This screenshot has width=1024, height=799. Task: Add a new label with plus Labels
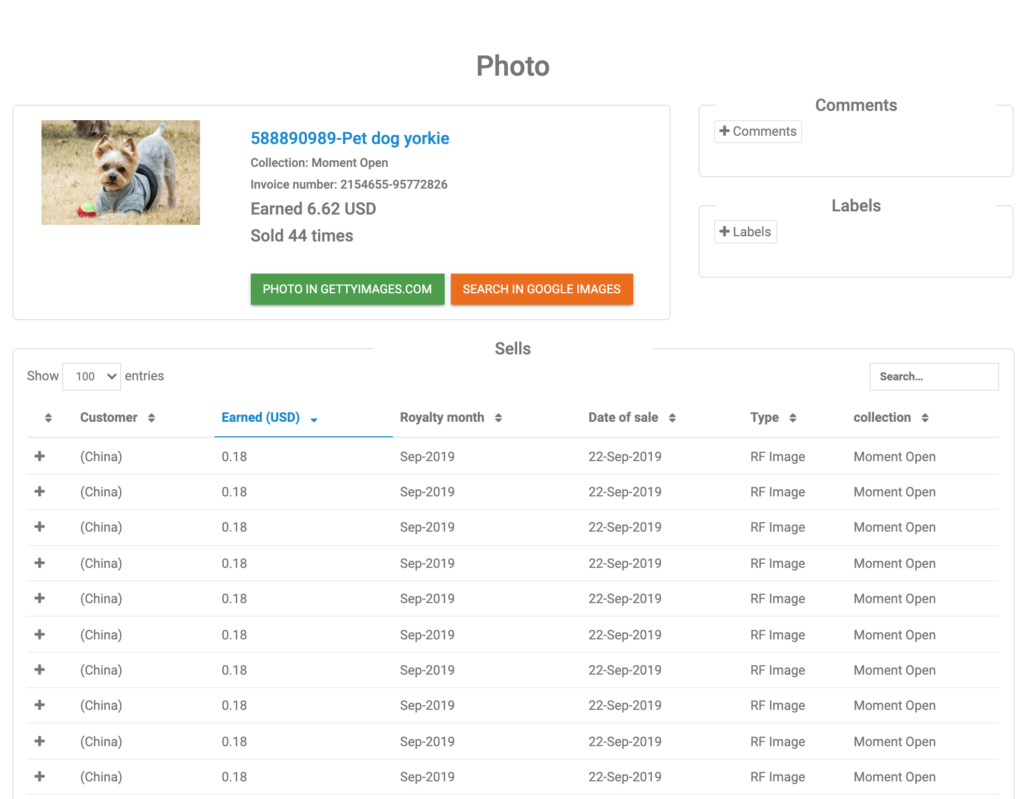point(745,232)
